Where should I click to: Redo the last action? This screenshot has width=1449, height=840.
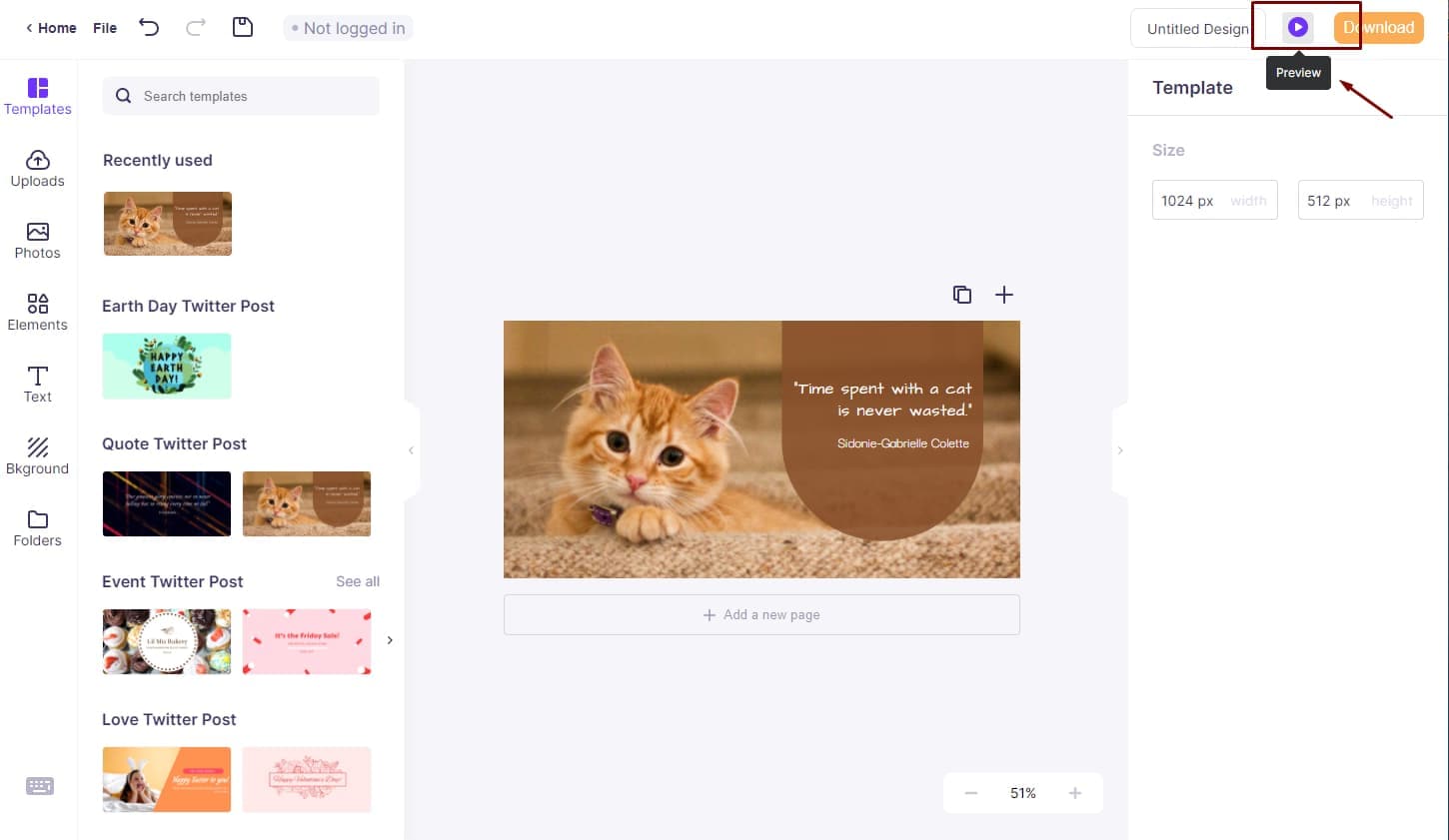196,27
